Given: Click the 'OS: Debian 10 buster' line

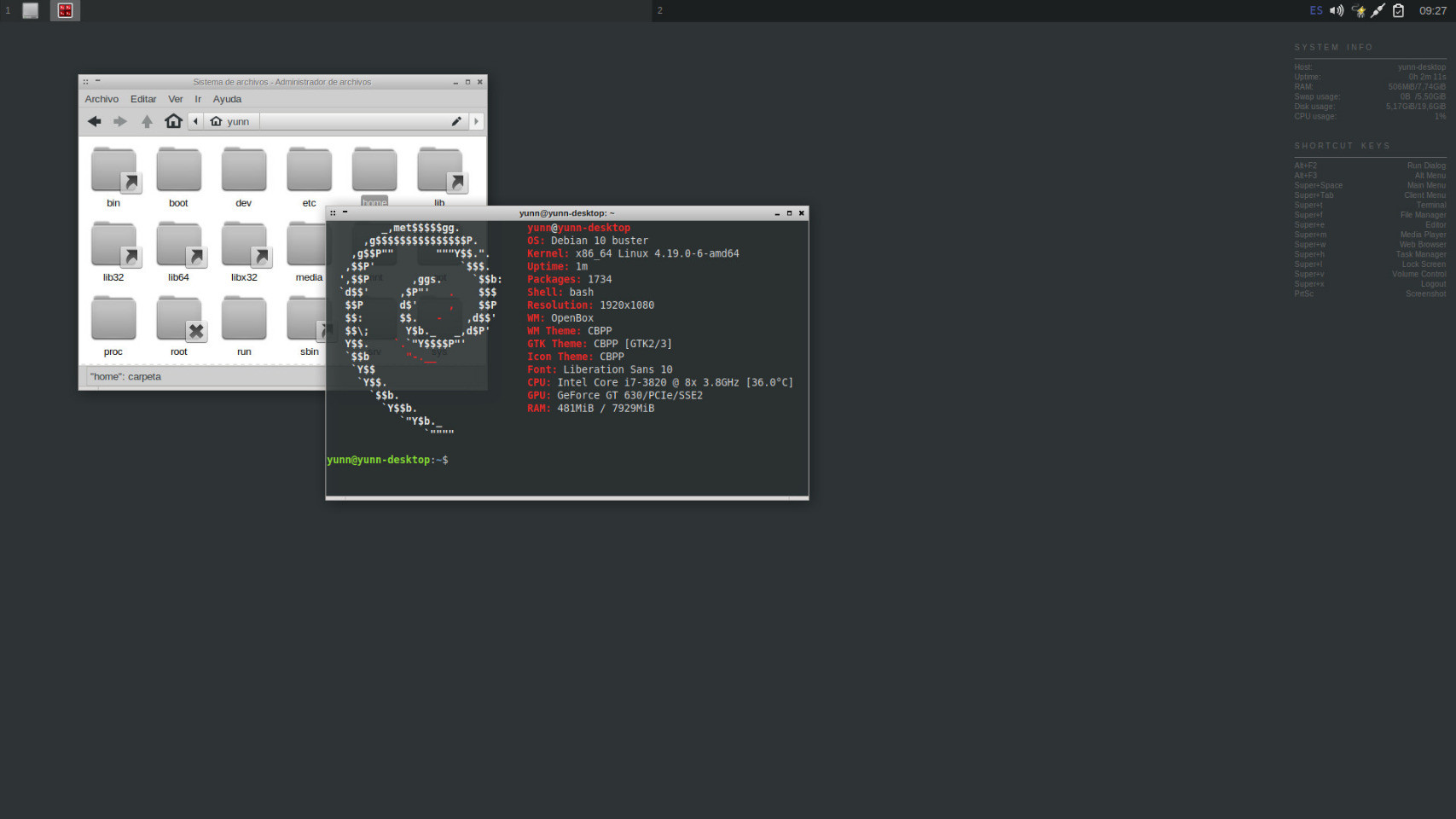Looking at the screenshot, I should (588, 241).
